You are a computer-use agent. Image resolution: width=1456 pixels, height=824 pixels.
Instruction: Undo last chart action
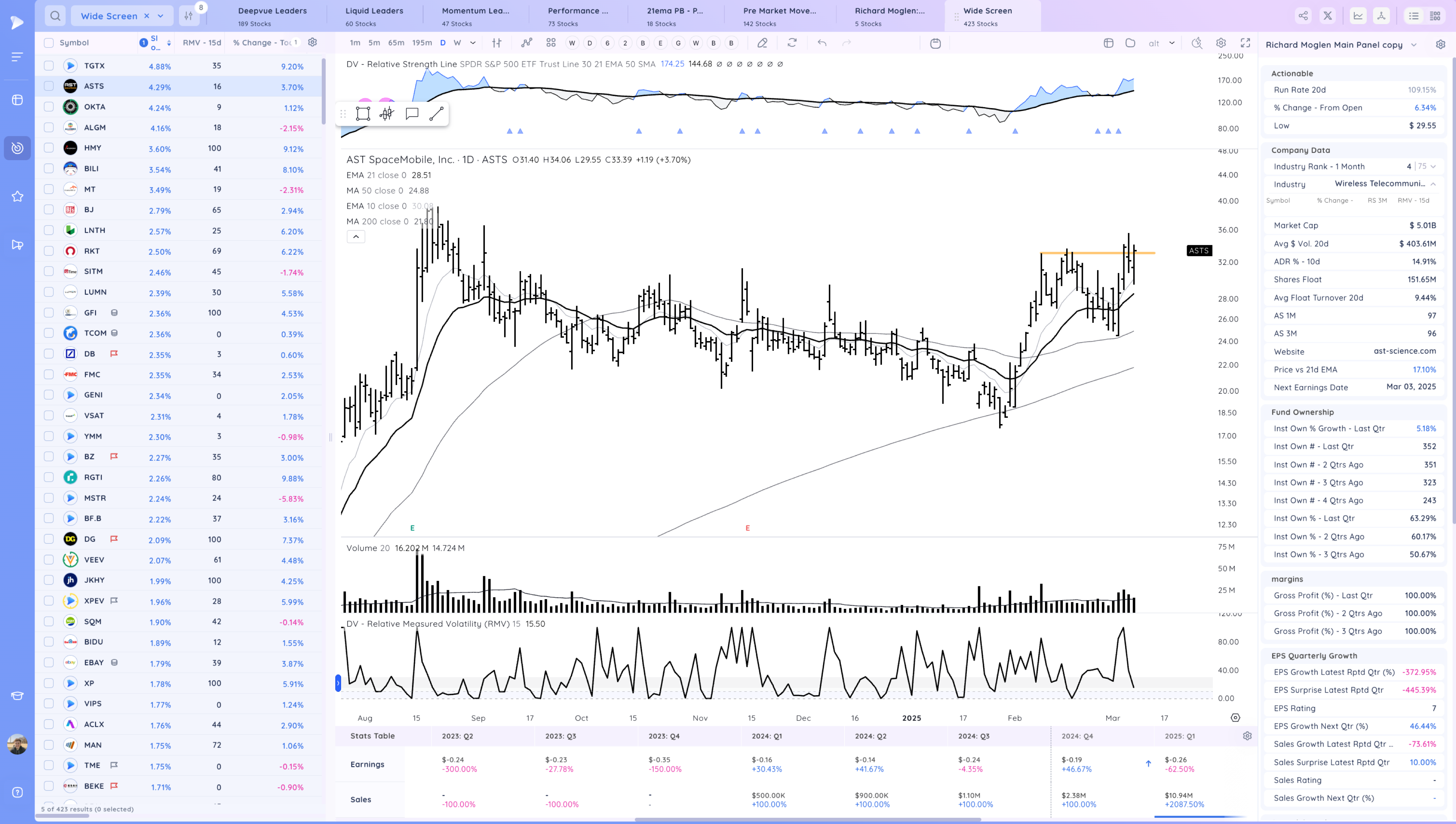click(x=822, y=43)
